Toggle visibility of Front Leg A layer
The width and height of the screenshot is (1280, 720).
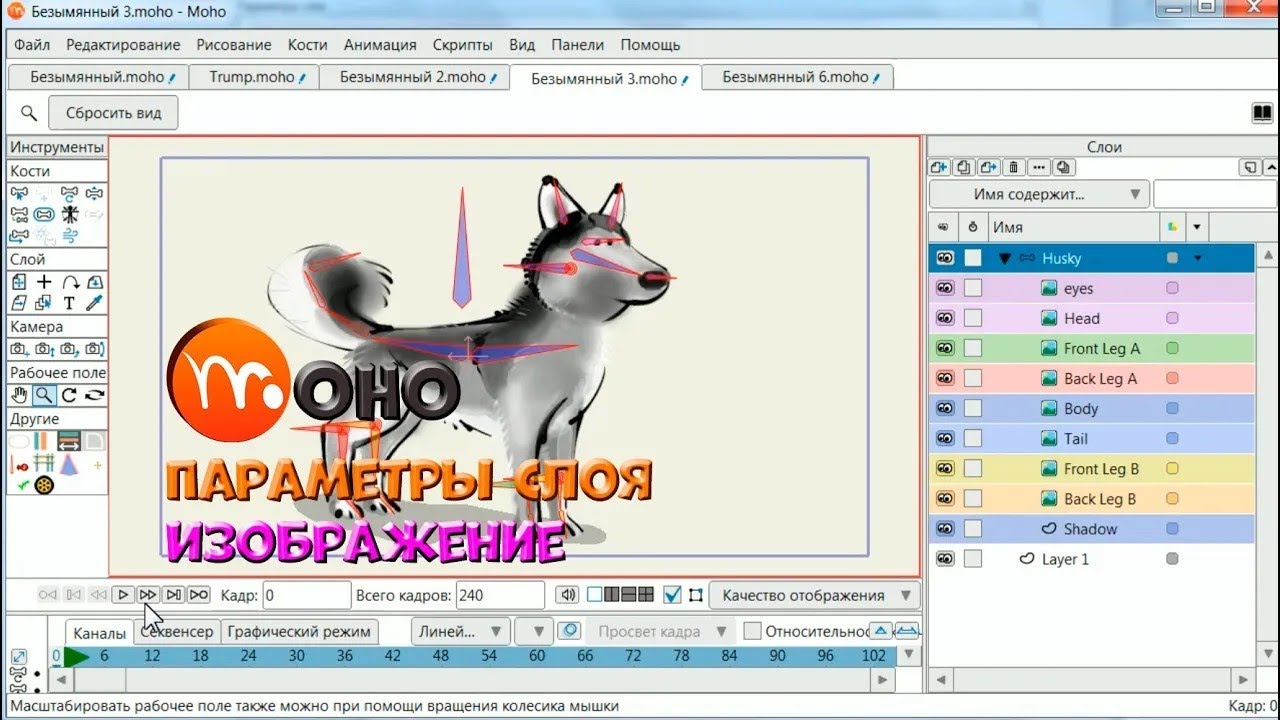click(x=945, y=348)
